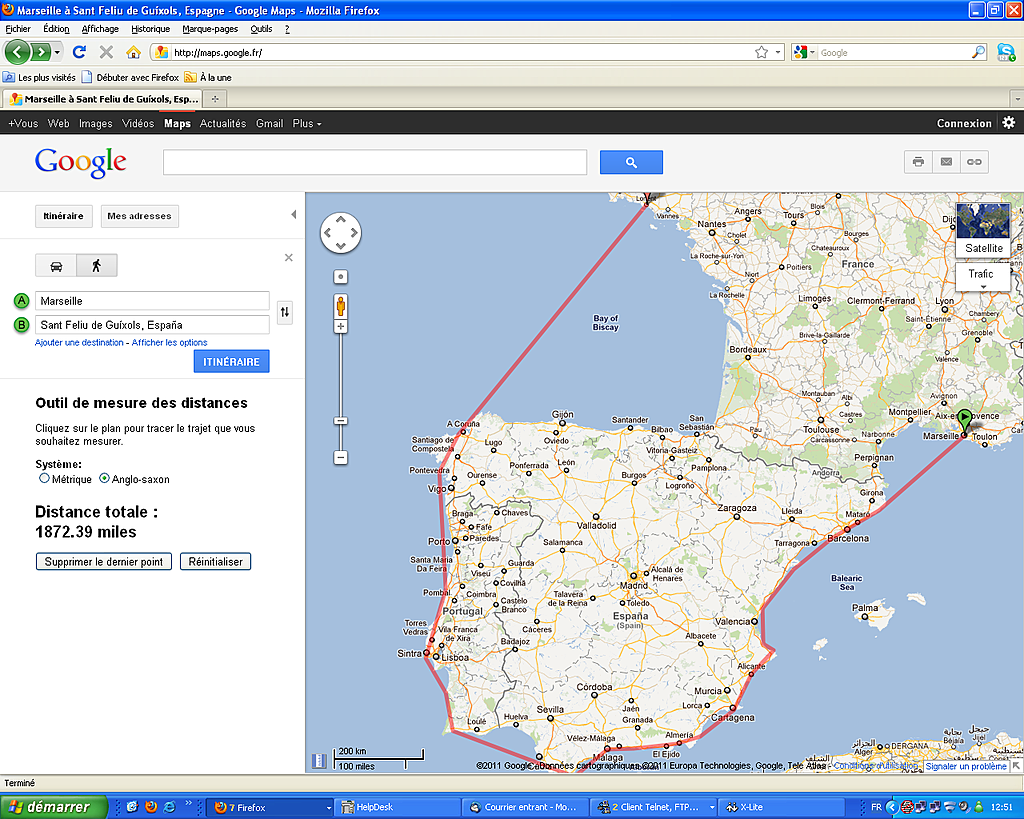
Task: Select the Métrique unit system
Action: point(44,478)
